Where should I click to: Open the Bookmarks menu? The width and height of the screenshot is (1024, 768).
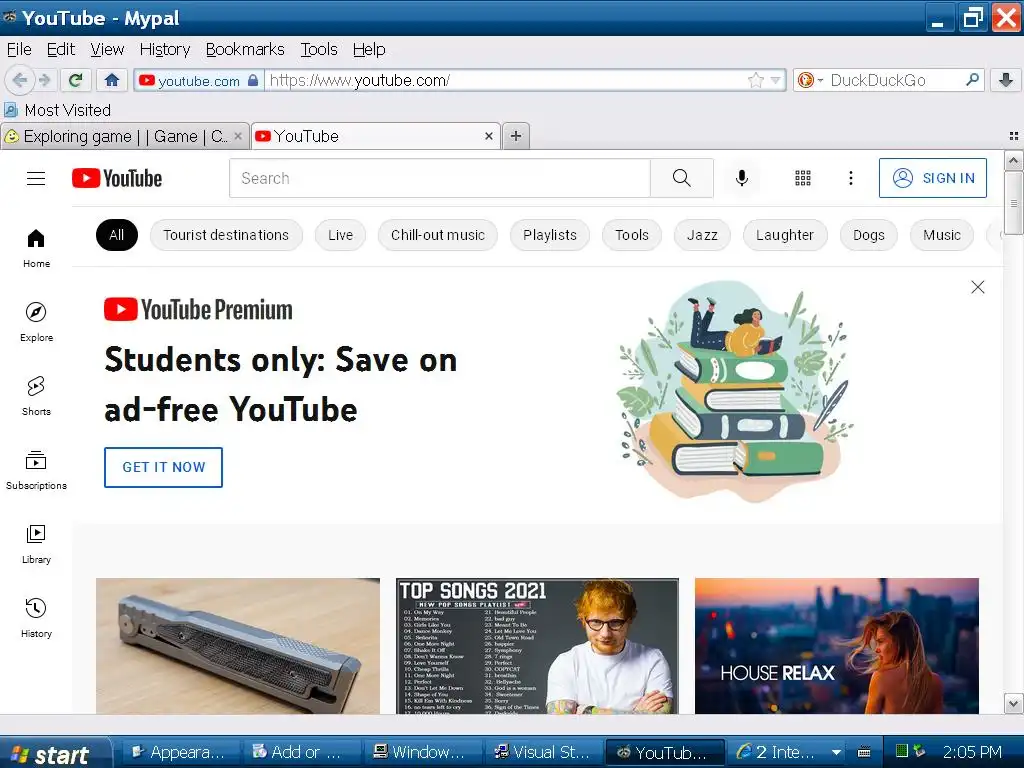pos(245,50)
